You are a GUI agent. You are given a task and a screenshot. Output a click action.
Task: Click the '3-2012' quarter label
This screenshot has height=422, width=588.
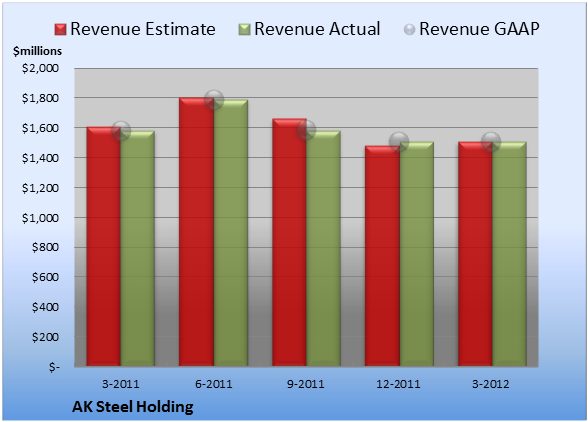coord(491,384)
